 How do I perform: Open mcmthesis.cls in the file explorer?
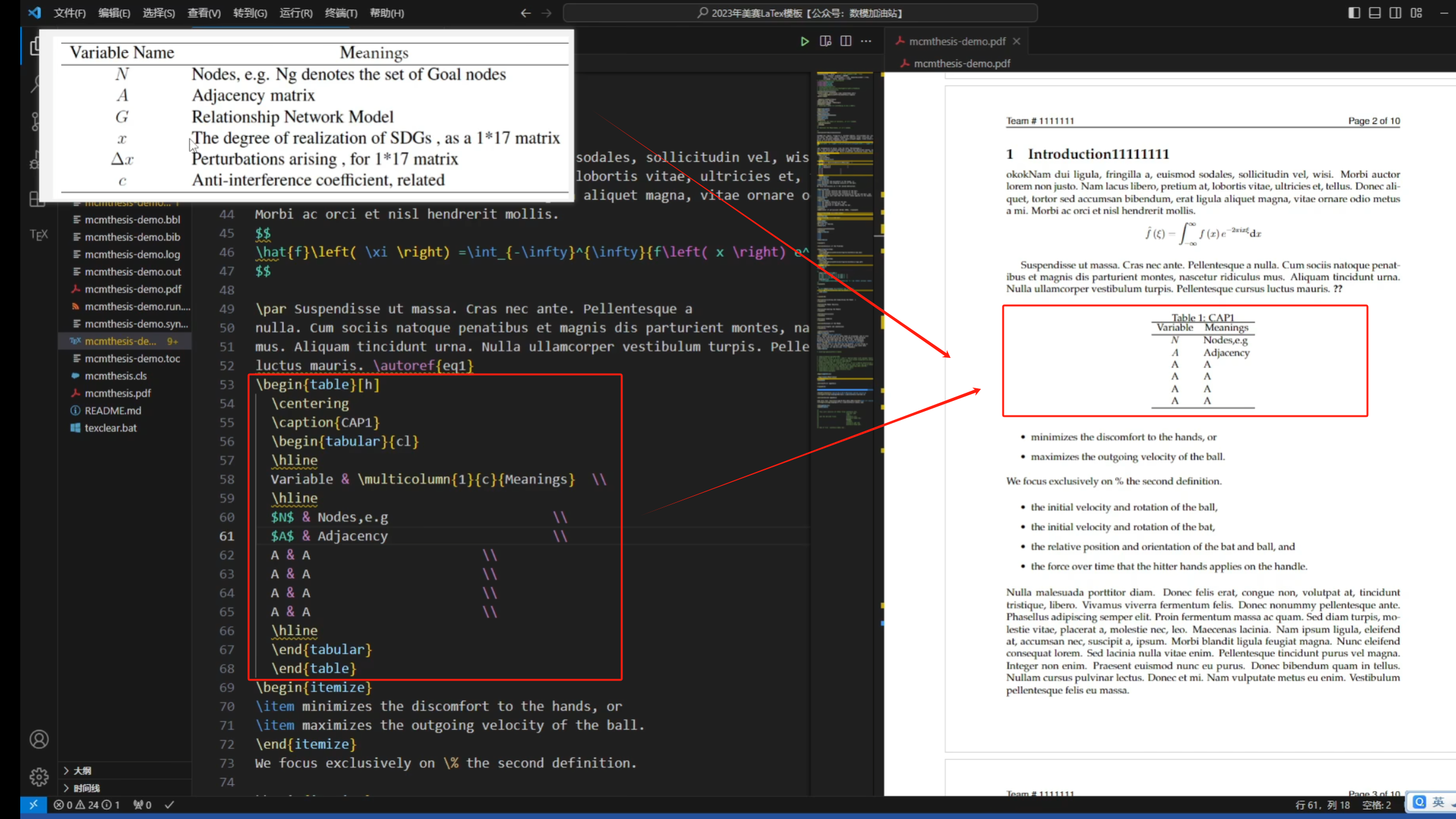[x=116, y=376]
